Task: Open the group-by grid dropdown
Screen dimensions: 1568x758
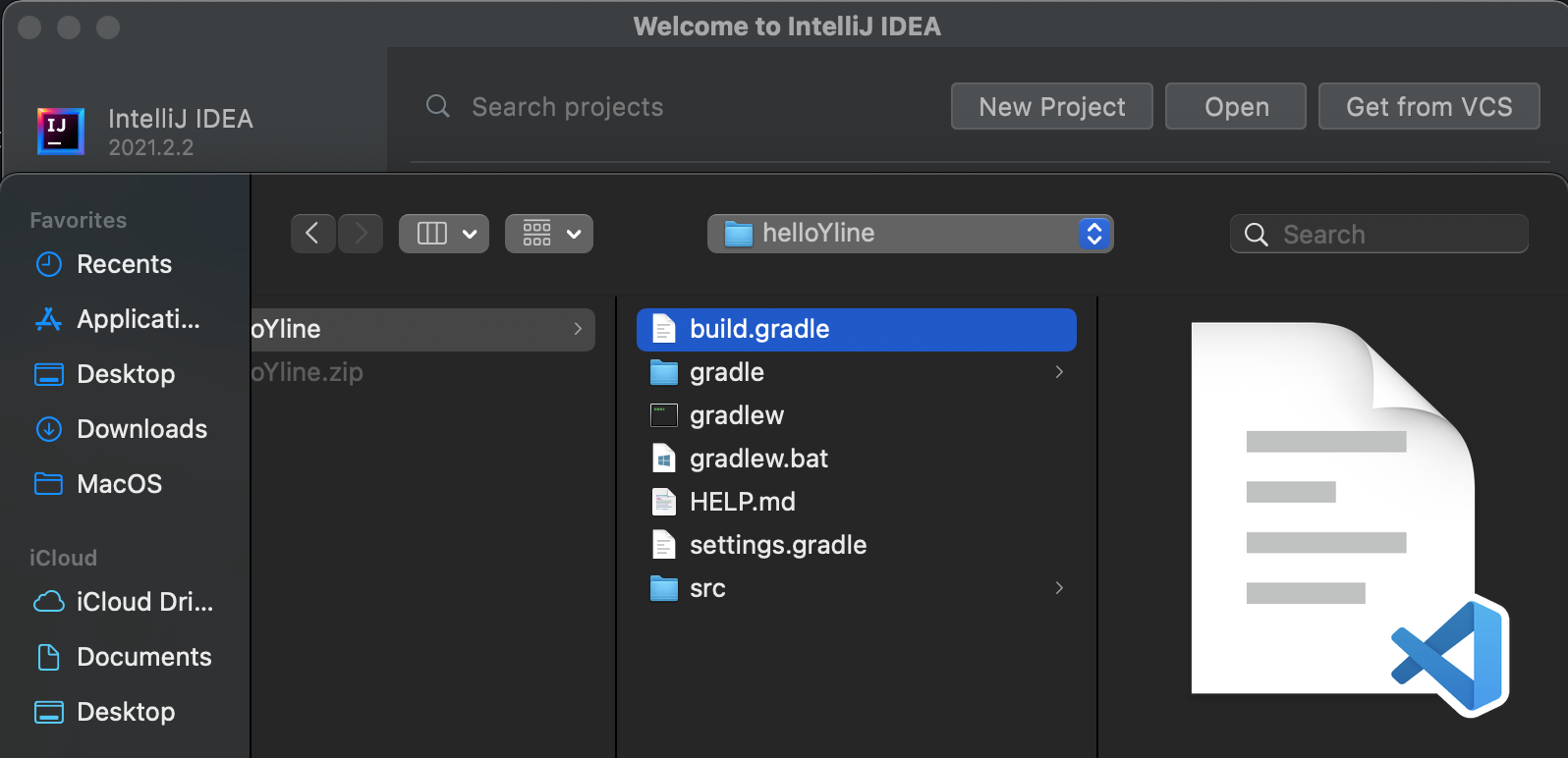Action: pos(549,234)
